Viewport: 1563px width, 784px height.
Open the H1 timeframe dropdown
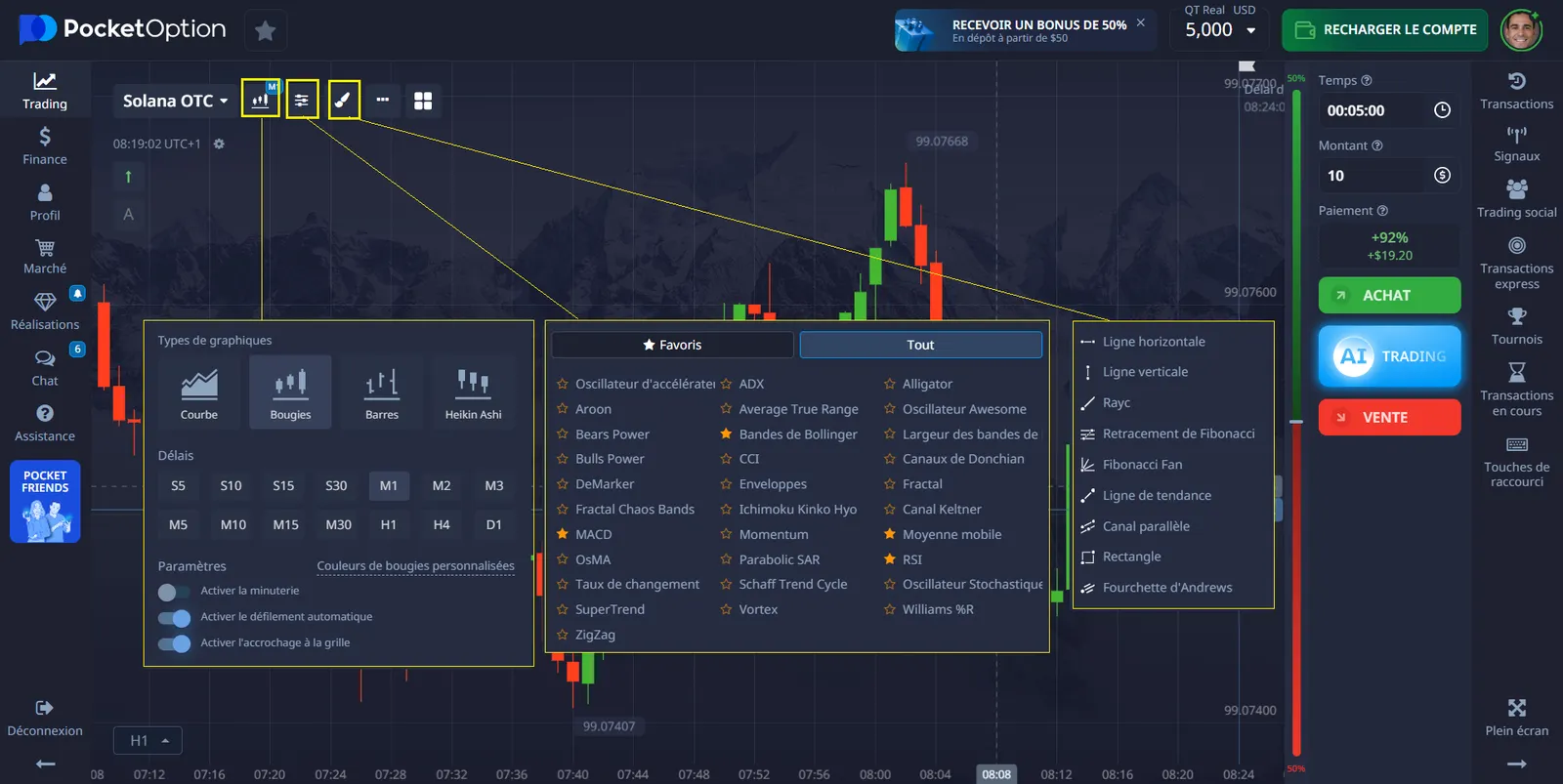coord(148,741)
